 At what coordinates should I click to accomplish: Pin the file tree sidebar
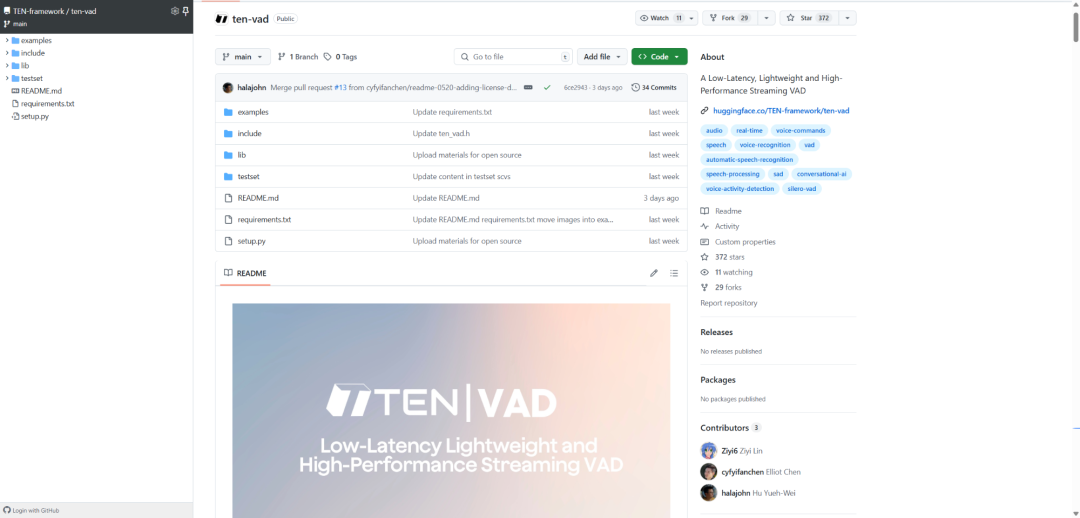[185, 11]
